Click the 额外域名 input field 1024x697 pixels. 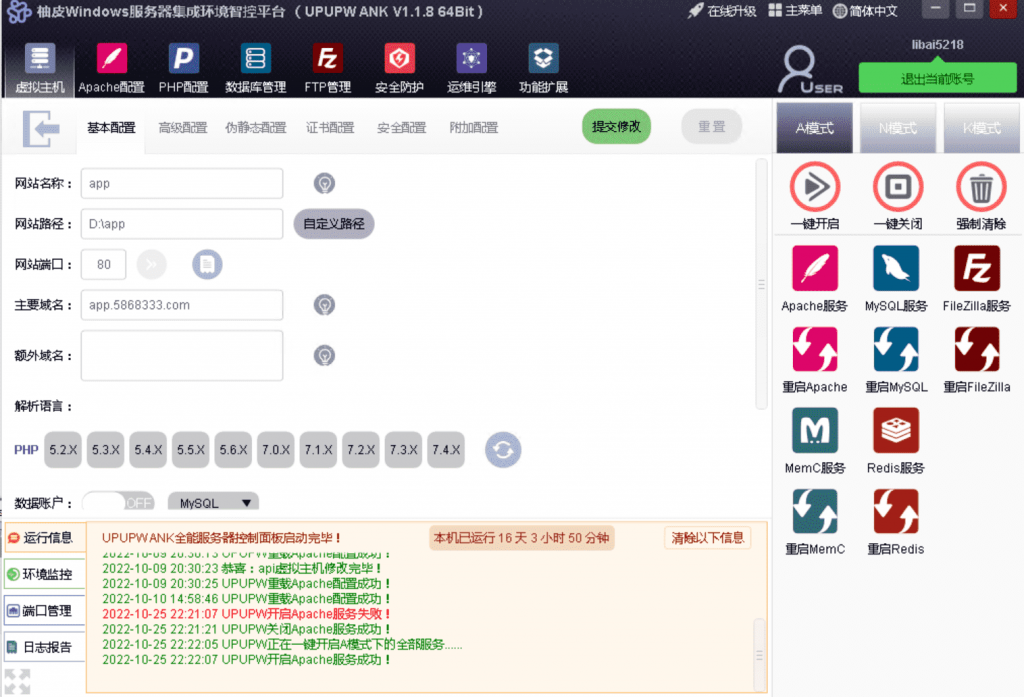point(181,355)
